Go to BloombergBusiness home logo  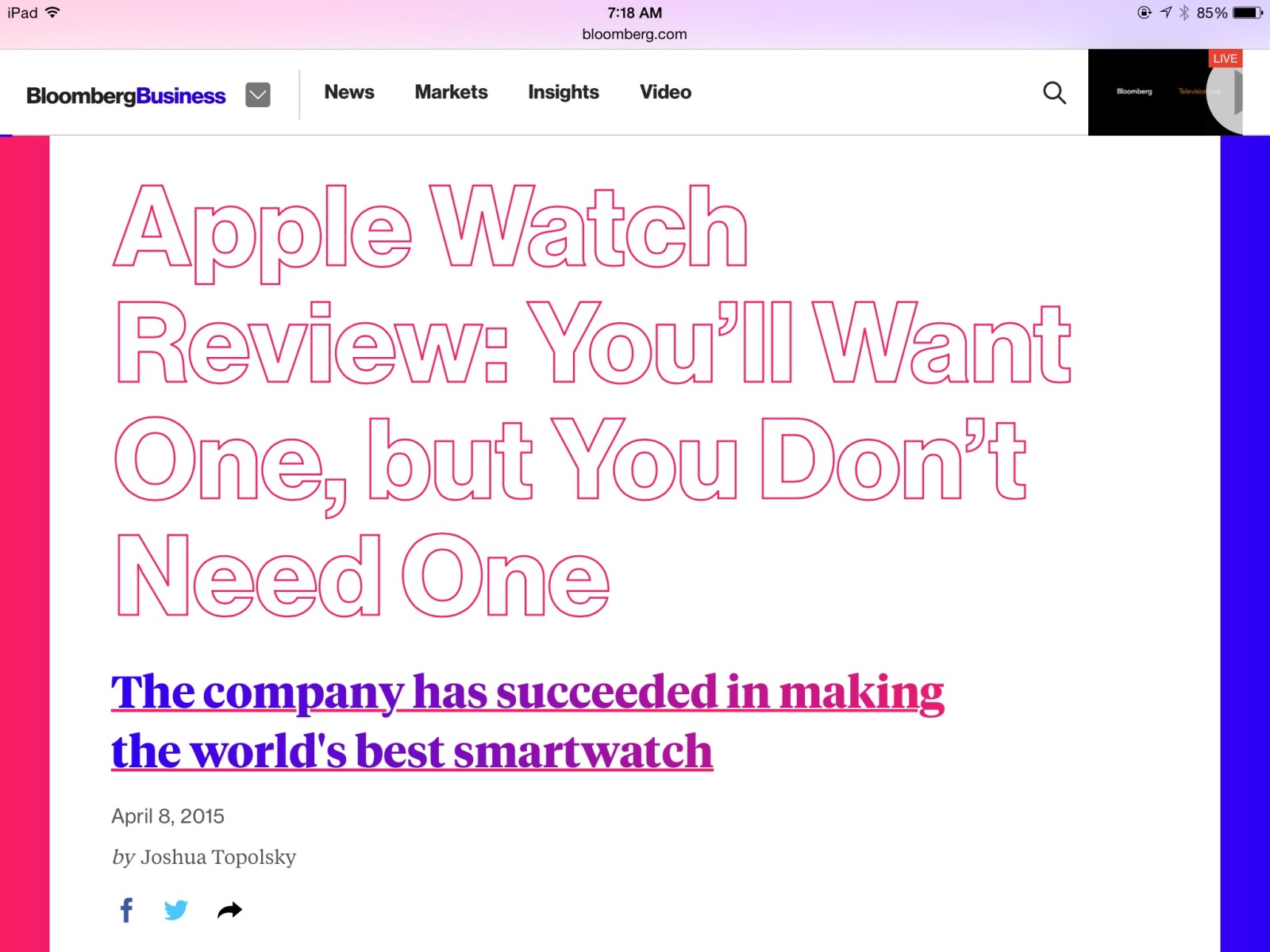tap(126, 96)
